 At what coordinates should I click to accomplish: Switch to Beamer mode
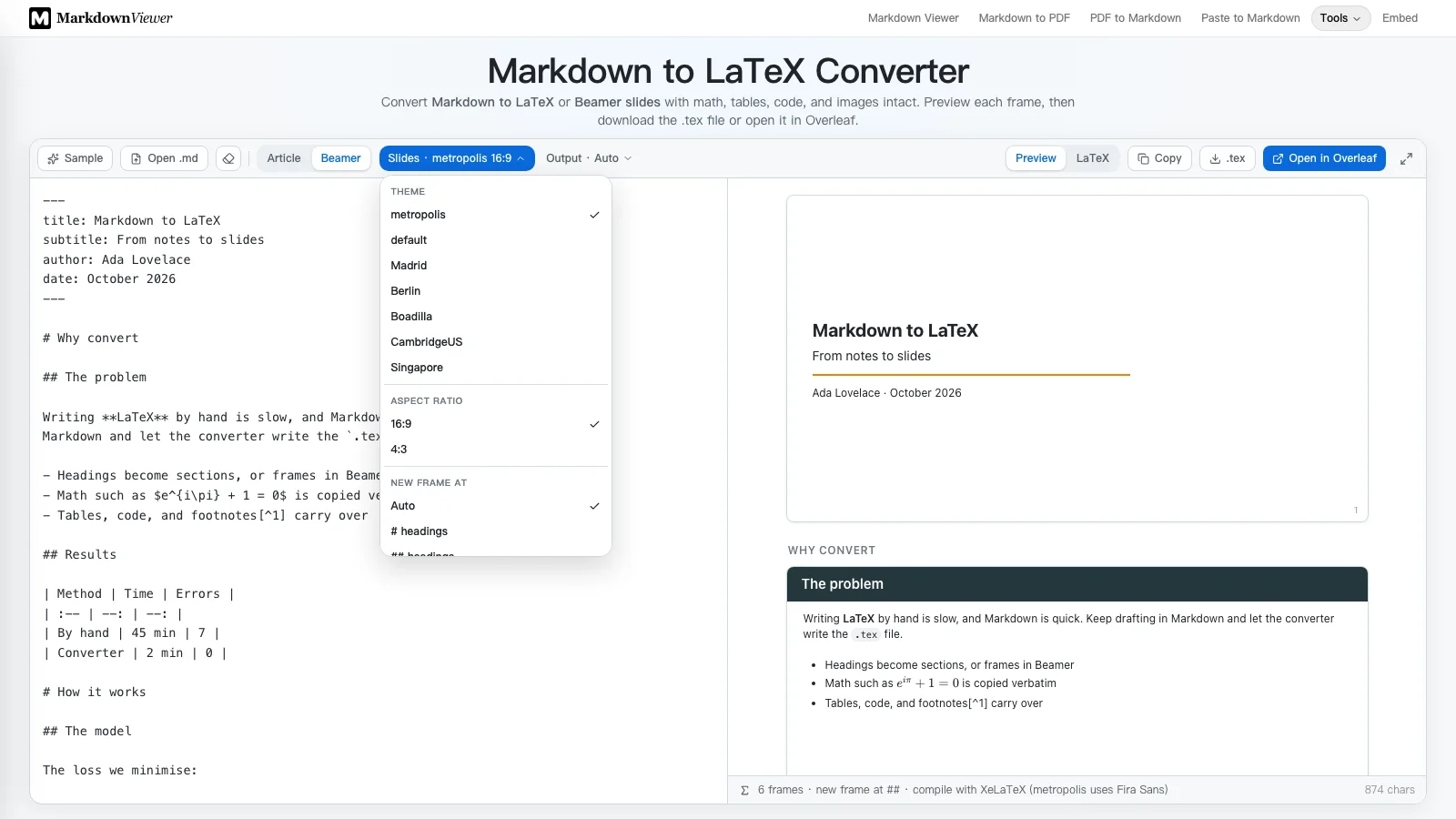click(340, 158)
